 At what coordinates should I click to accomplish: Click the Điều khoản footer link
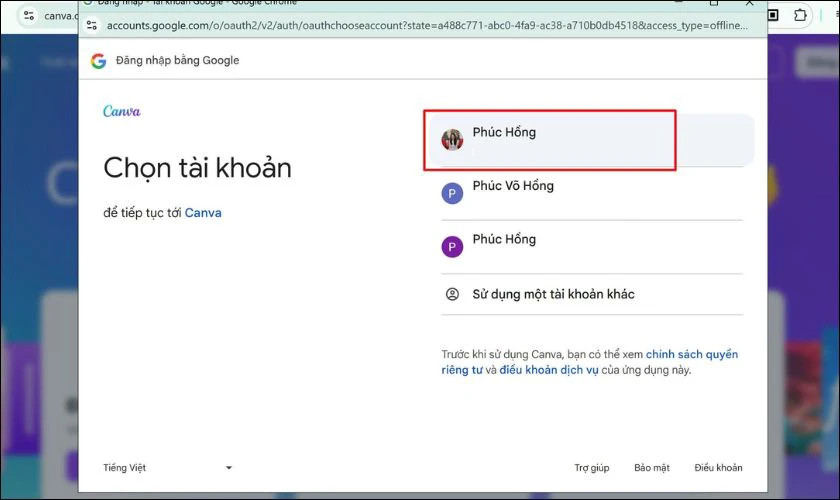click(x=718, y=468)
